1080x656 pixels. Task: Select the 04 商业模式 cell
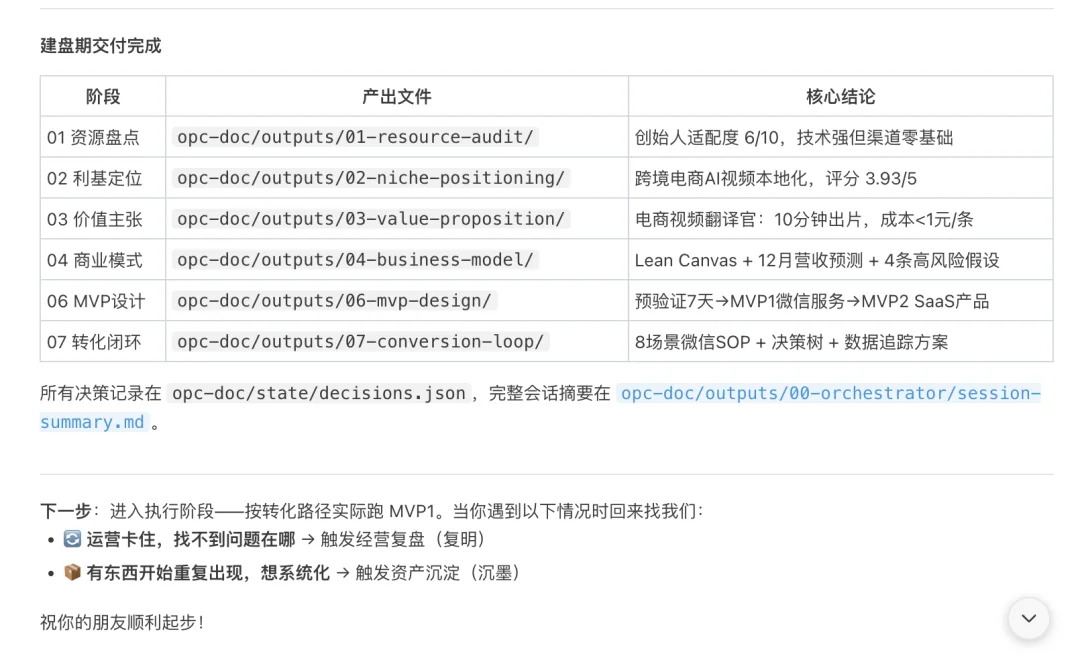[x=103, y=260]
